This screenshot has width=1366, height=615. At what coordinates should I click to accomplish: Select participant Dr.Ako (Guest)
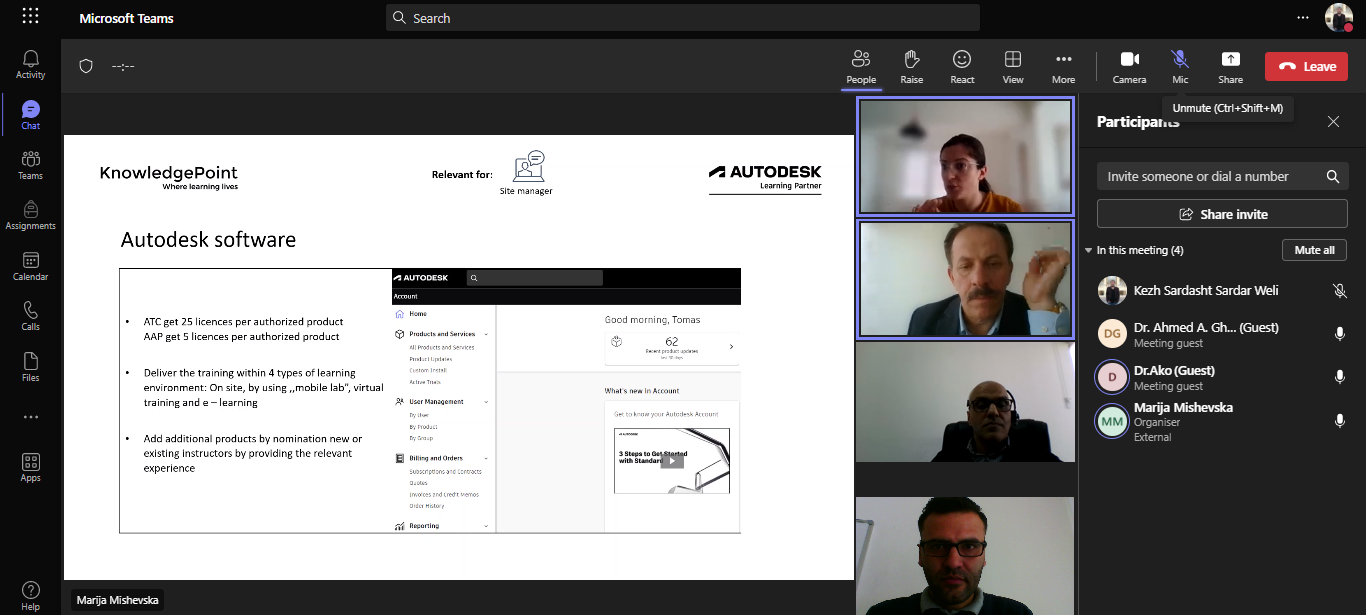[x=1222, y=377]
